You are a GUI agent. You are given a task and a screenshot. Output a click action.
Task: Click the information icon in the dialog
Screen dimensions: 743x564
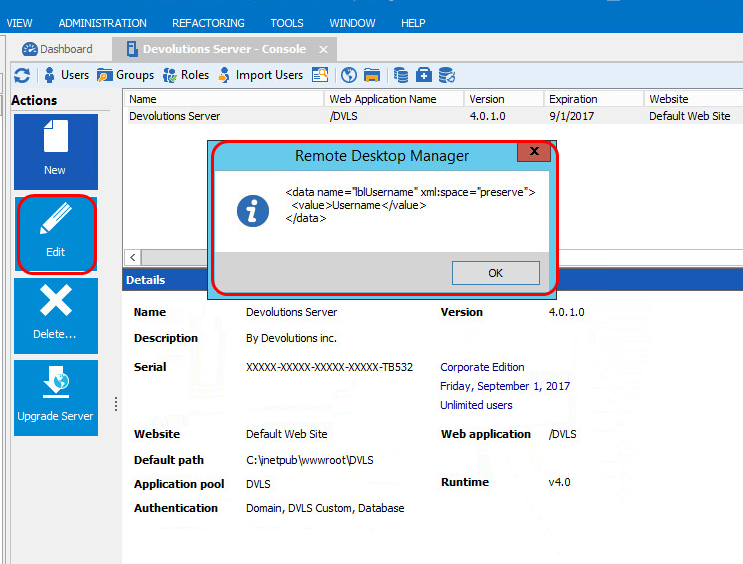click(x=253, y=211)
